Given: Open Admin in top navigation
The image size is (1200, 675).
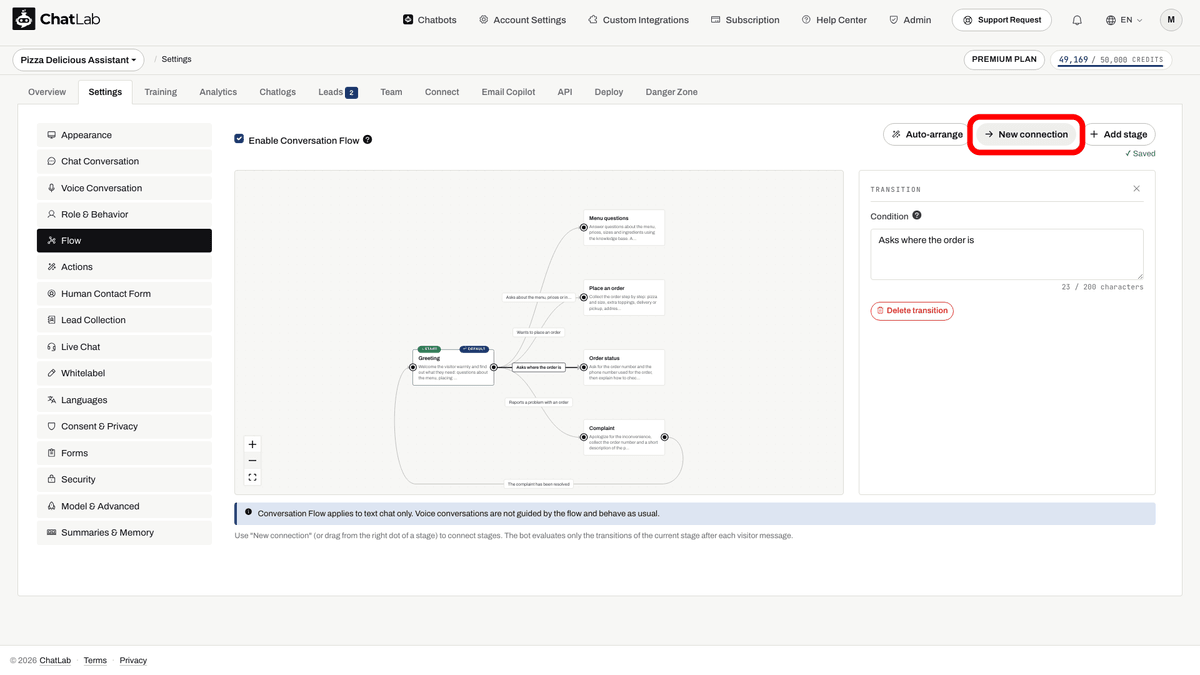Looking at the screenshot, I should 910,20.
